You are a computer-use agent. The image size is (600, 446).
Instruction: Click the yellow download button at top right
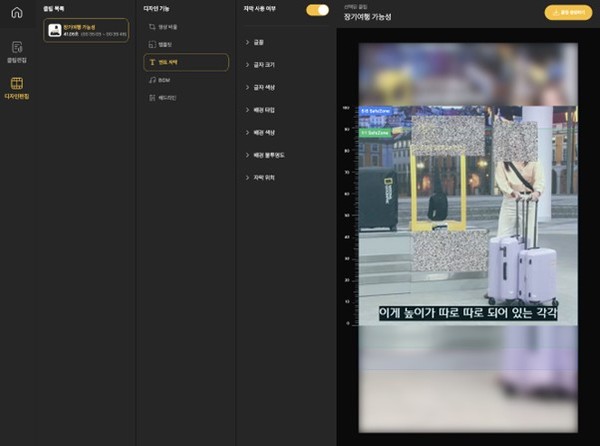click(x=568, y=13)
